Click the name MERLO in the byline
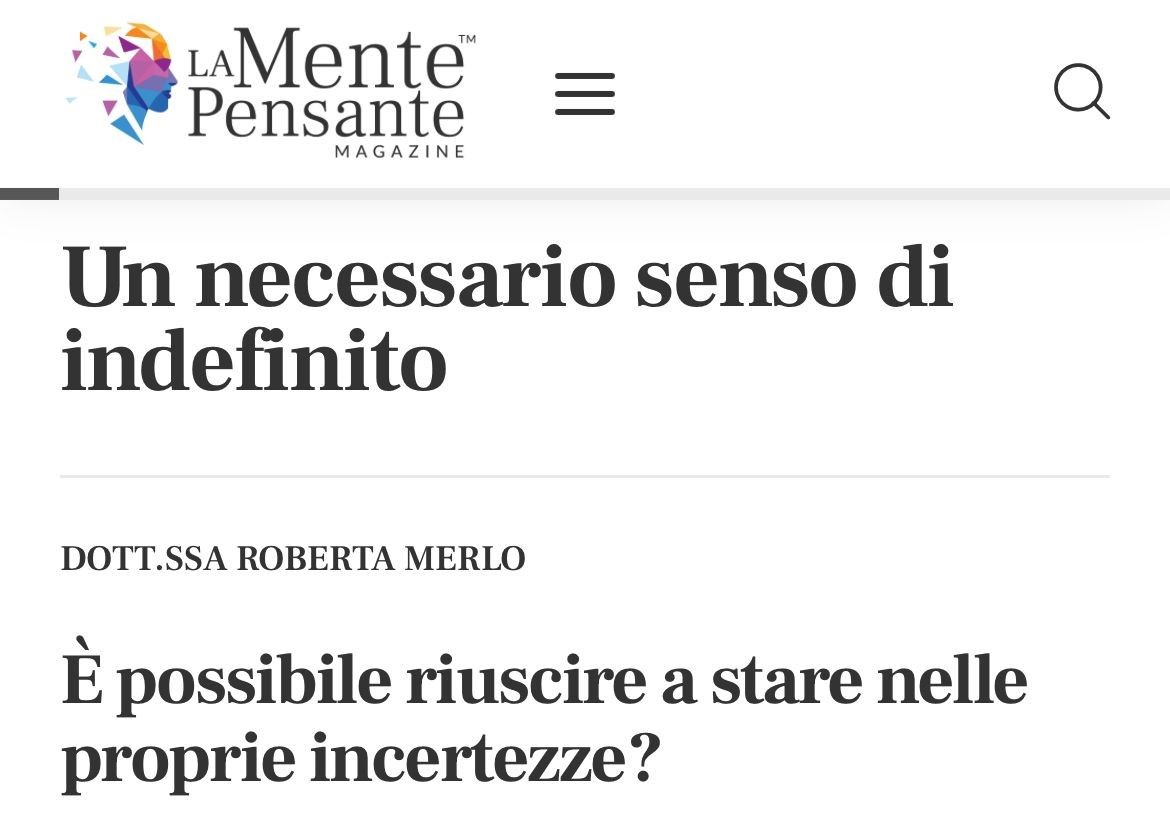The image size is (1170, 821). (x=465, y=558)
